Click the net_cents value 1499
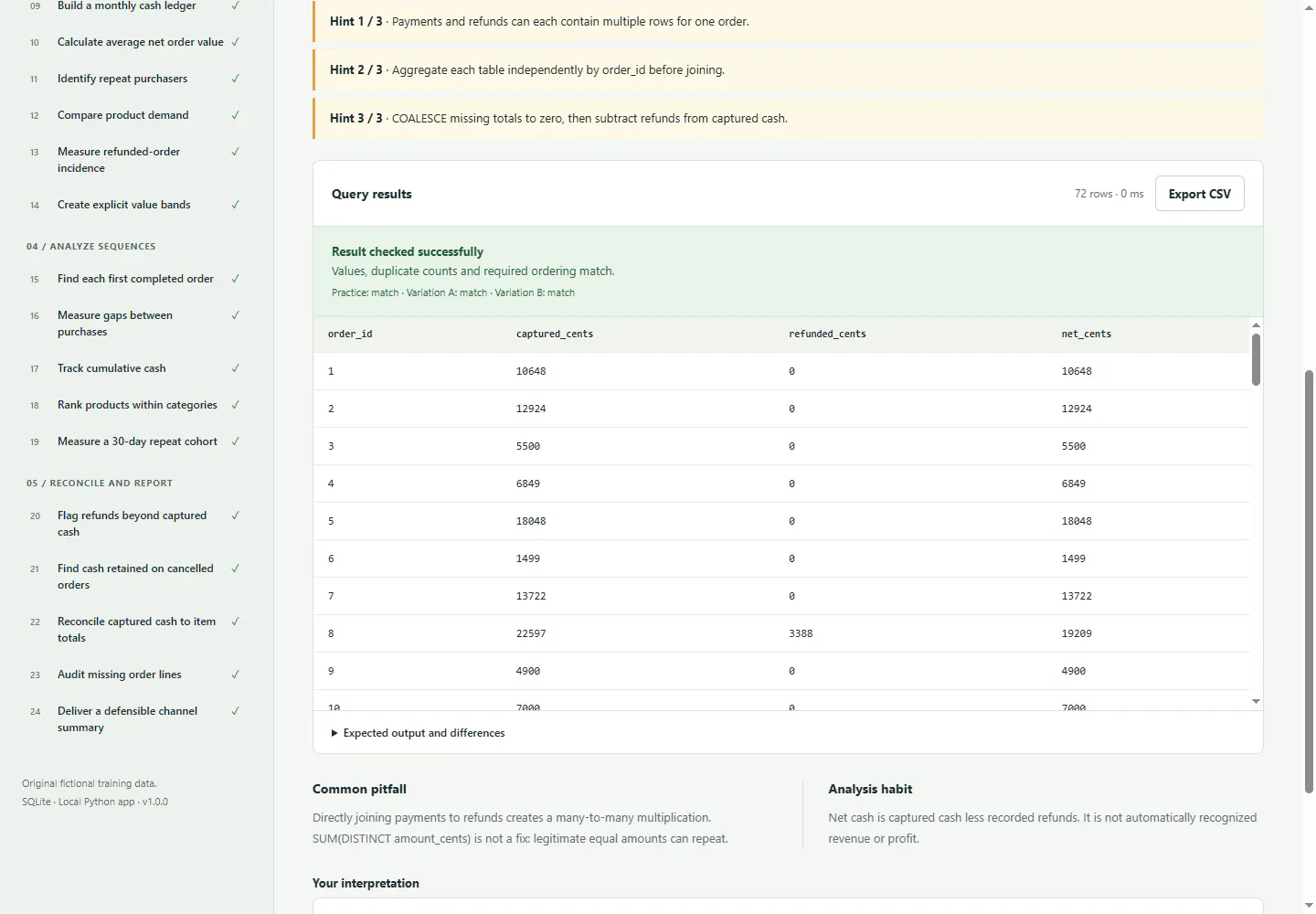 click(1074, 558)
